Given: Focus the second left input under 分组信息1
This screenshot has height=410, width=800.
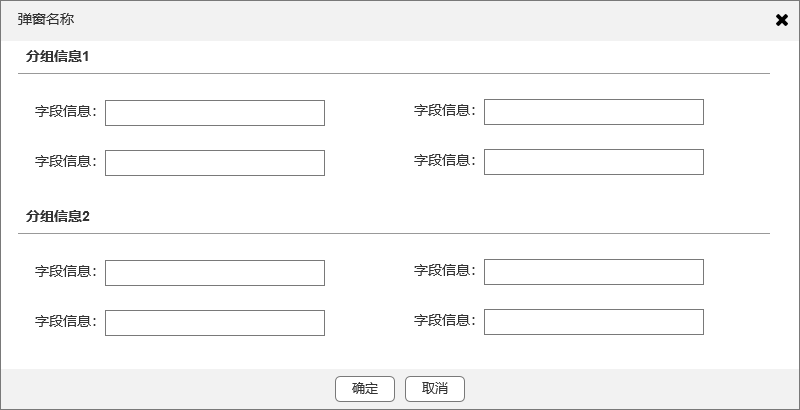Looking at the screenshot, I should [x=215, y=163].
